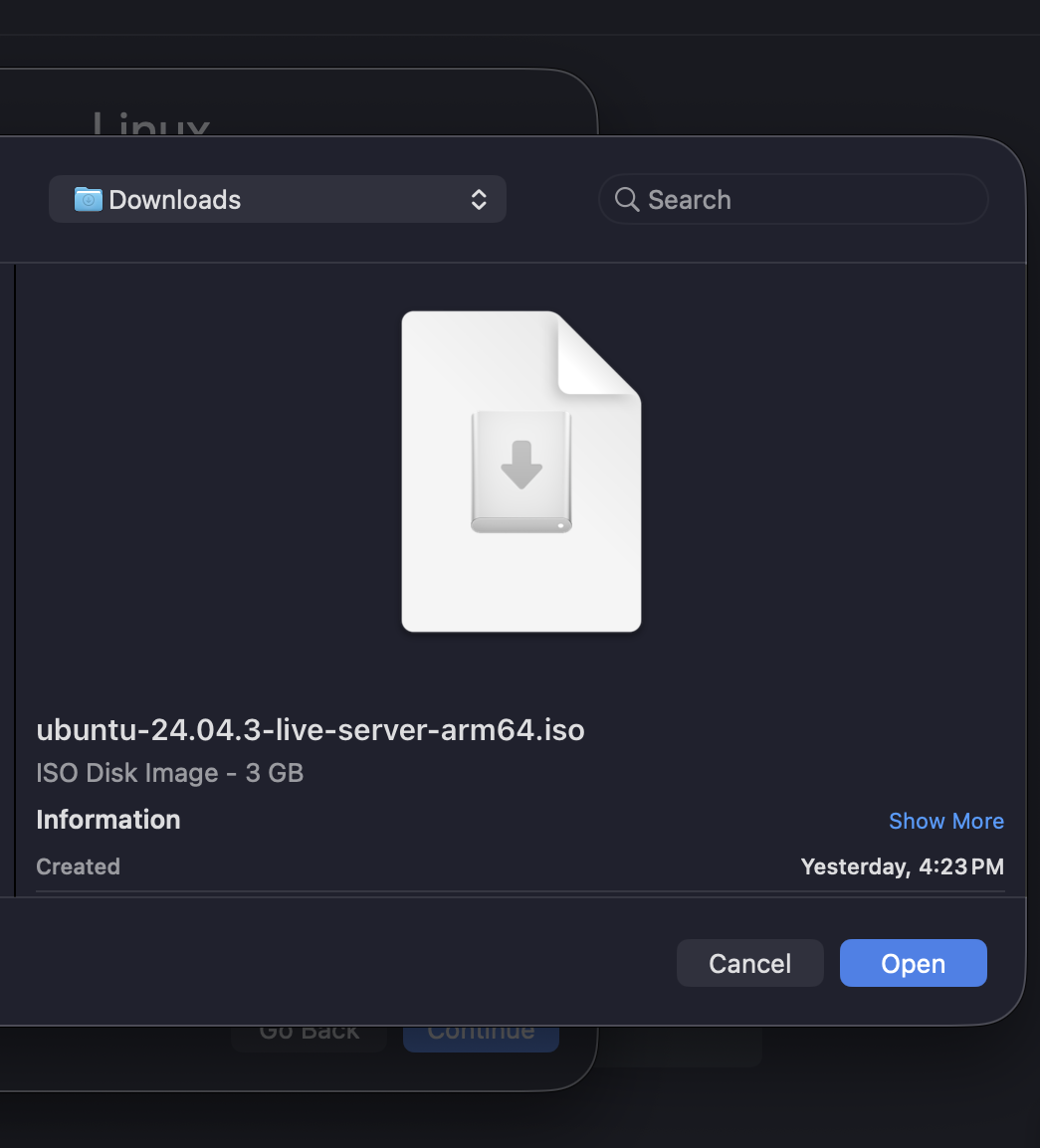Click the Created timestamp "Yesterday, 4:23 PM"

(x=902, y=866)
